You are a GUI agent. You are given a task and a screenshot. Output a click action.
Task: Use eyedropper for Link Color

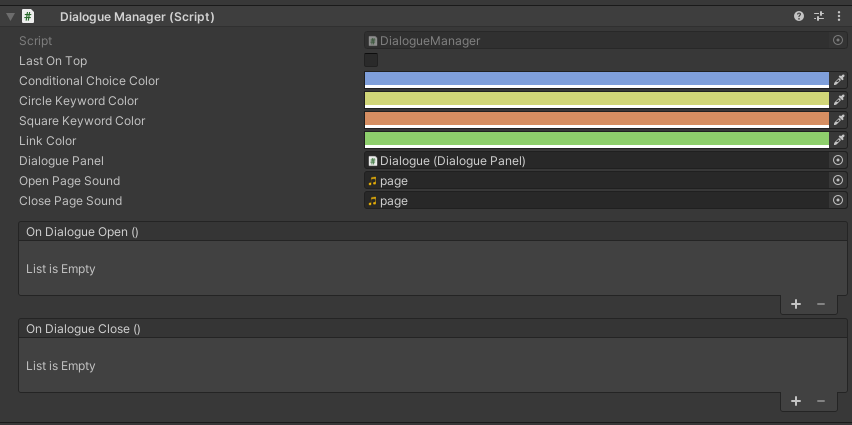tap(839, 141)
